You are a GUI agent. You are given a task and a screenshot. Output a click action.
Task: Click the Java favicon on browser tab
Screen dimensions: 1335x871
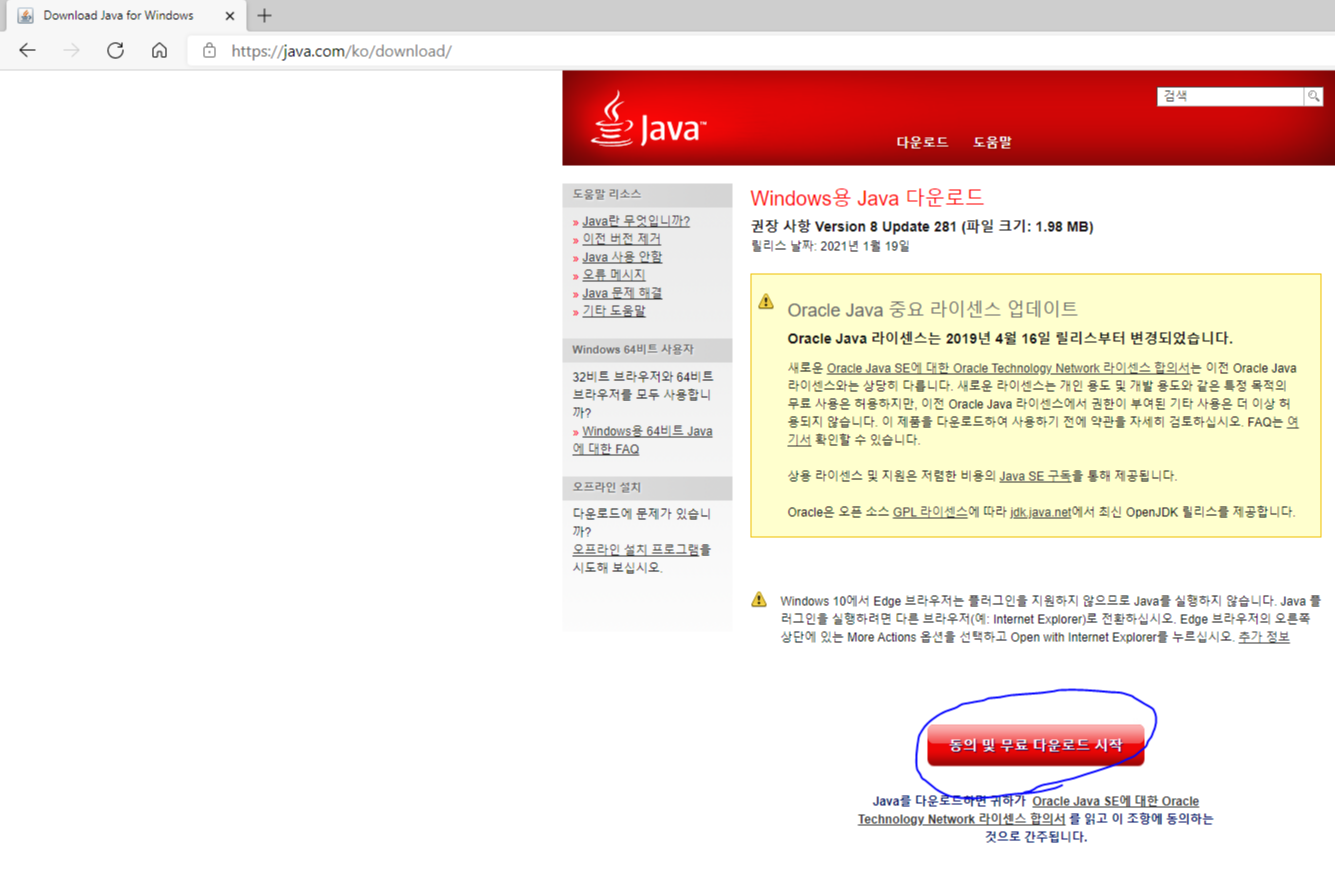point(25,16)
